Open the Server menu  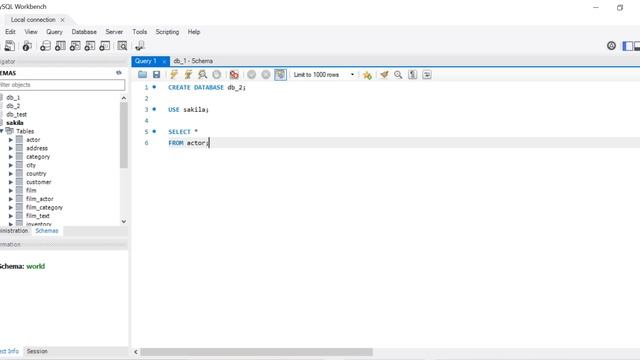click(114, 32)
